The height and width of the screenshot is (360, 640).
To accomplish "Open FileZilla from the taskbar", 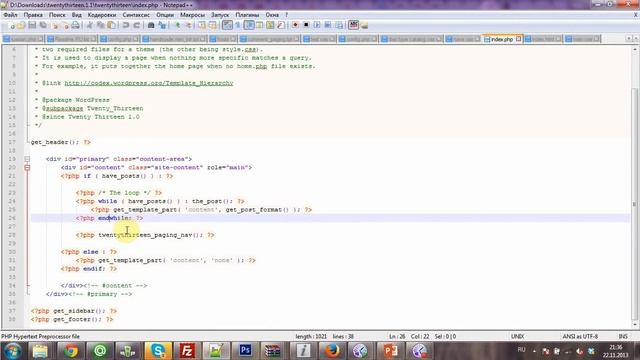I will pyautogui.click(x=187, y=351).
